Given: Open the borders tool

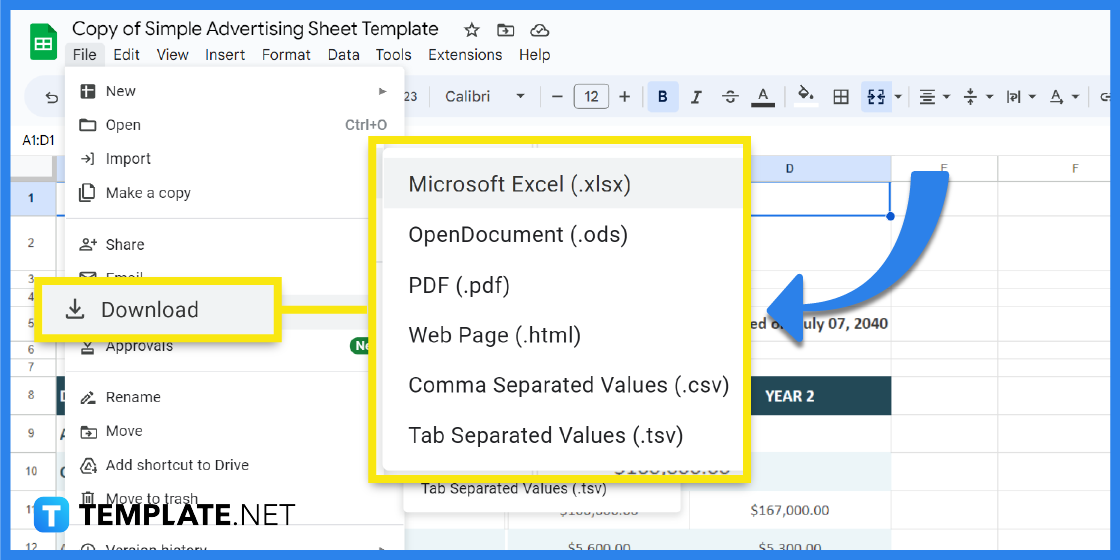Looking at the screenshot, I should point(841,96).
